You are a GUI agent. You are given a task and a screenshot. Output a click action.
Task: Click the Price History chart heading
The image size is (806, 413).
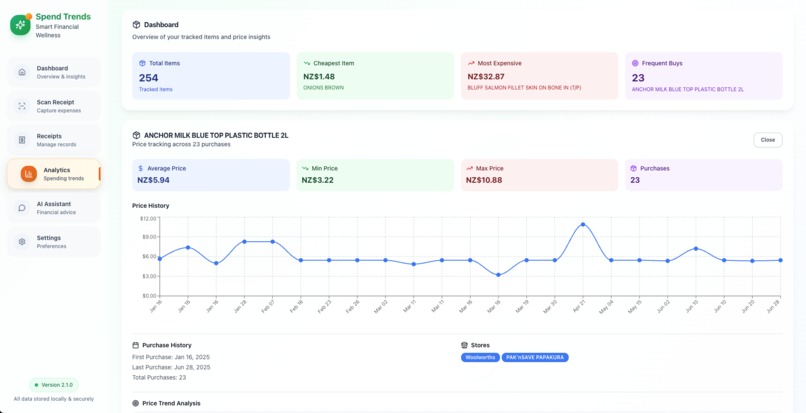pyautogui.click(x=151, y=206)
